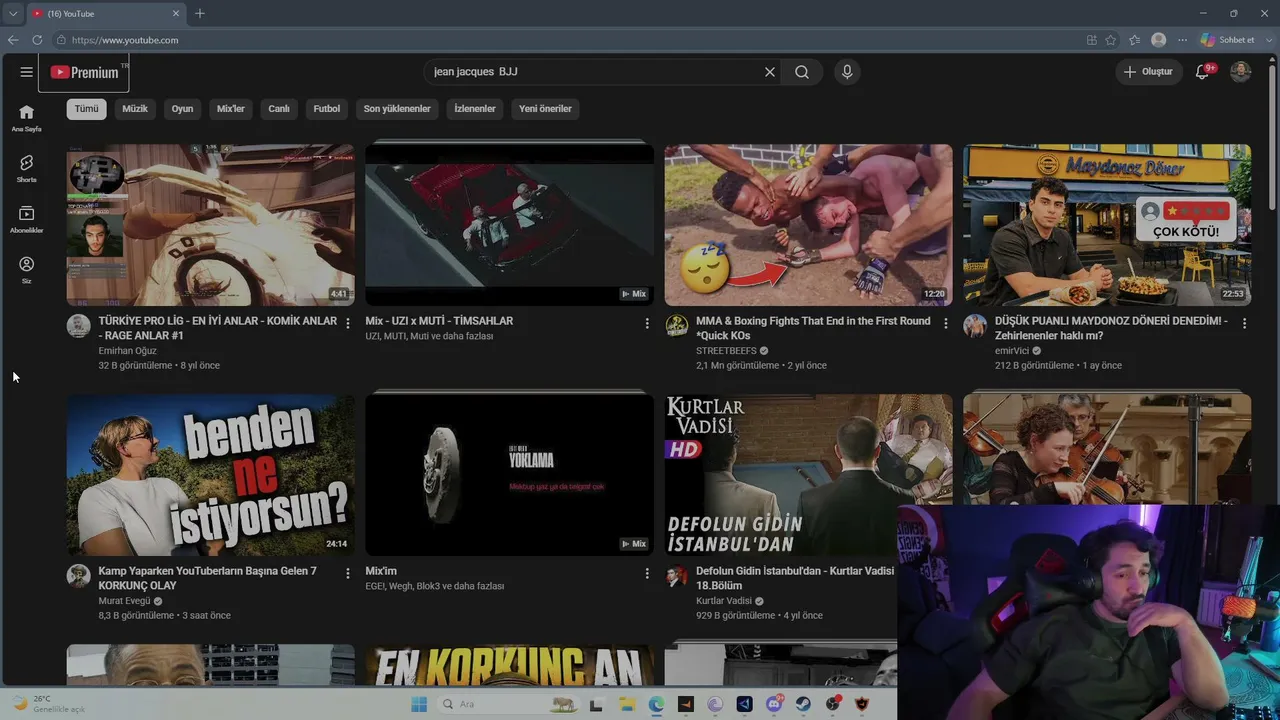Expand the browser tab search dropdown

(13, 13)
